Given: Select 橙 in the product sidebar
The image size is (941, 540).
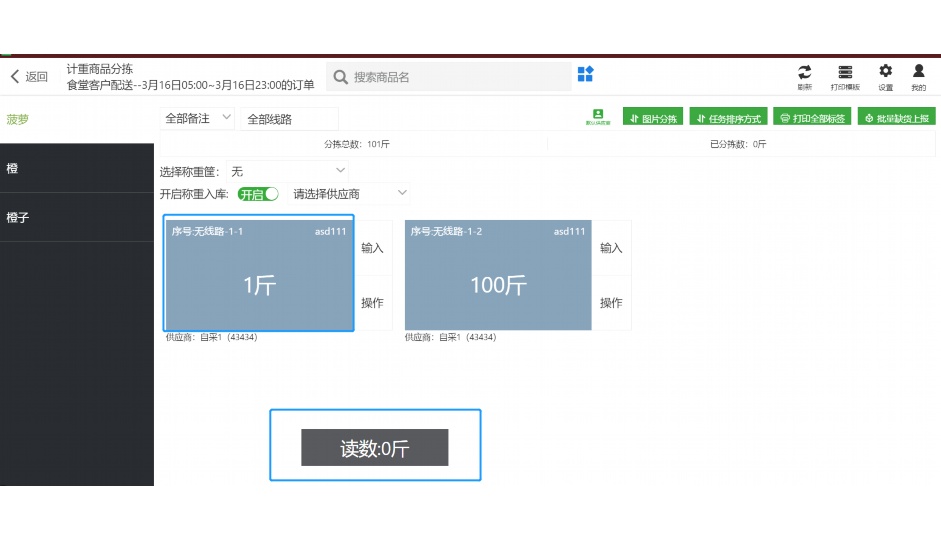Looking at the screenshot, I should (77, 168).
